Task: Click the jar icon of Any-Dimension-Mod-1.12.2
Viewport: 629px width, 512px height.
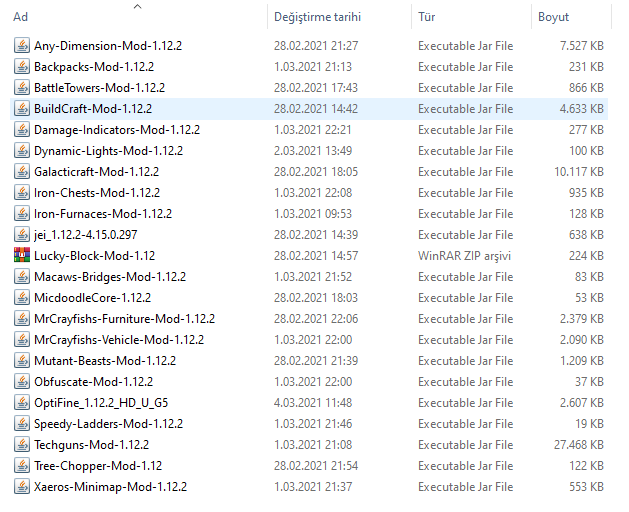Action: click(x=22, y=45)
